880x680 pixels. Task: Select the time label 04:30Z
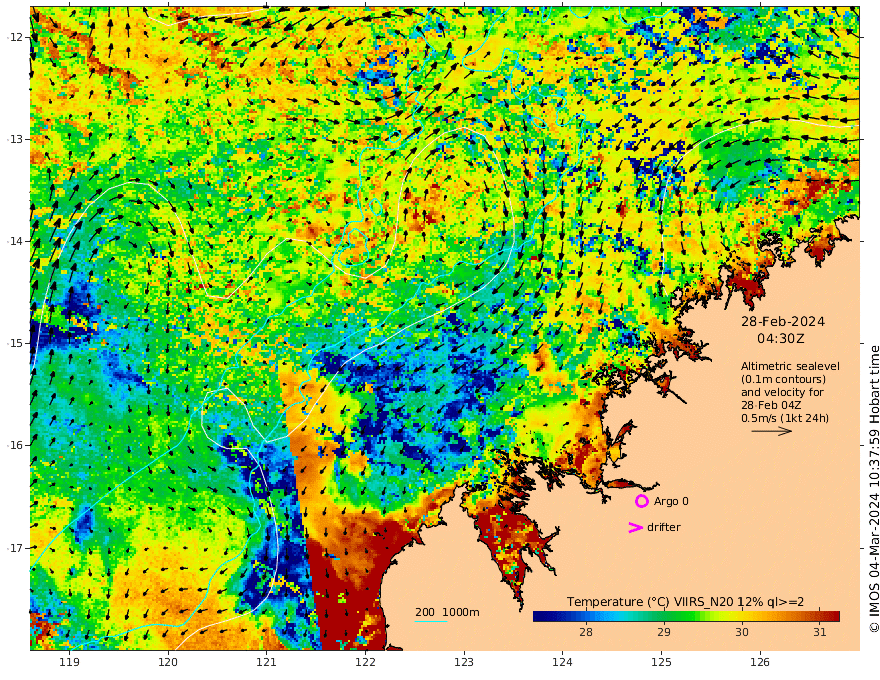[x=781, y=339]
